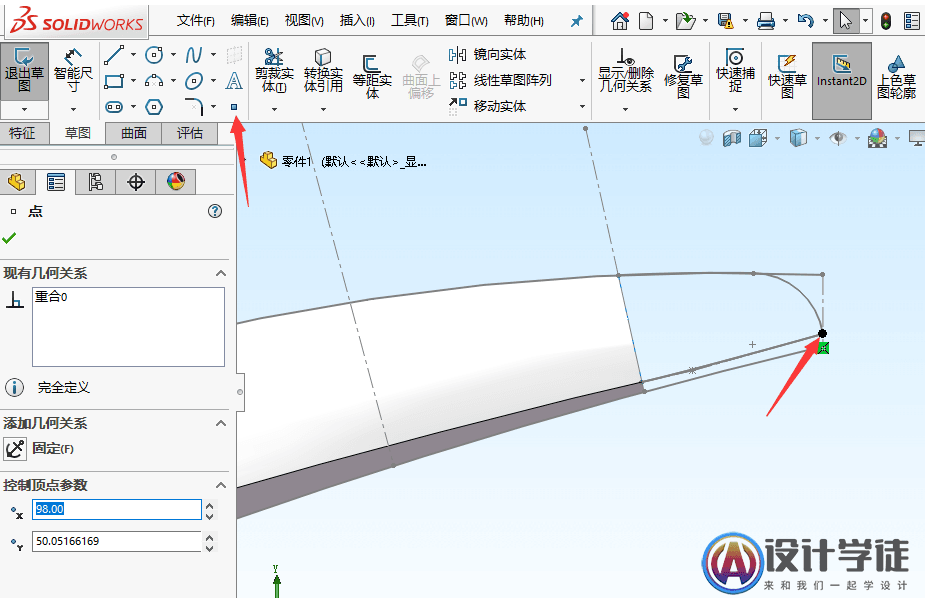Viewport: 925px width, 598px height.
Task: Open the Home icon in quick toolbar
Action: pyautogui.click(x=619, y=21)
